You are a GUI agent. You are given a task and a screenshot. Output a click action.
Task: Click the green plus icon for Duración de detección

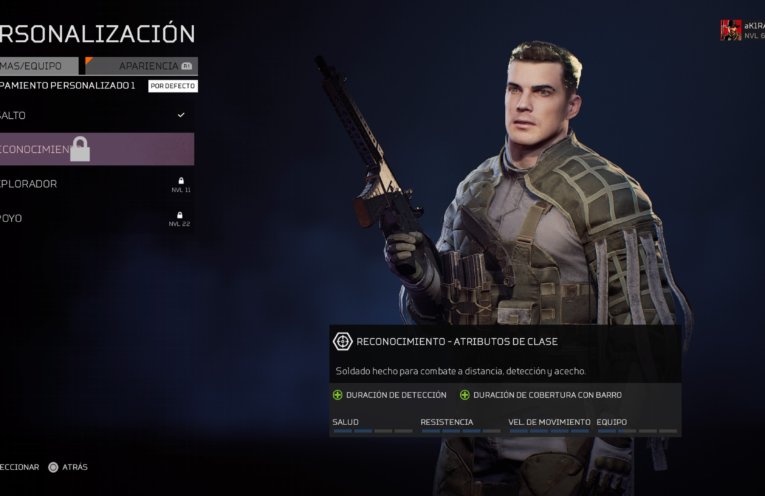click(x=338, y=395)
